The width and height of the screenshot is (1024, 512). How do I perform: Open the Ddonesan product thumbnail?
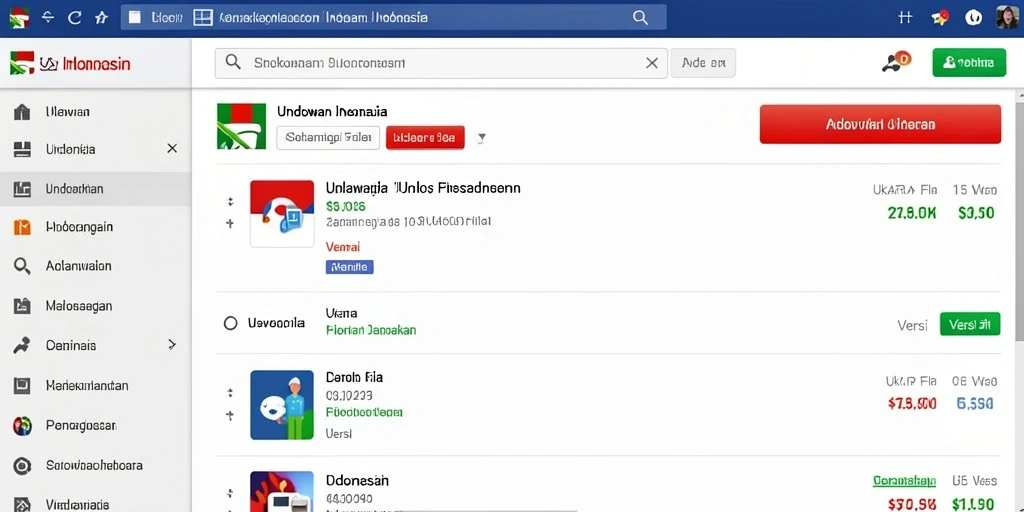pyautogui.click(x=282, y=492)
